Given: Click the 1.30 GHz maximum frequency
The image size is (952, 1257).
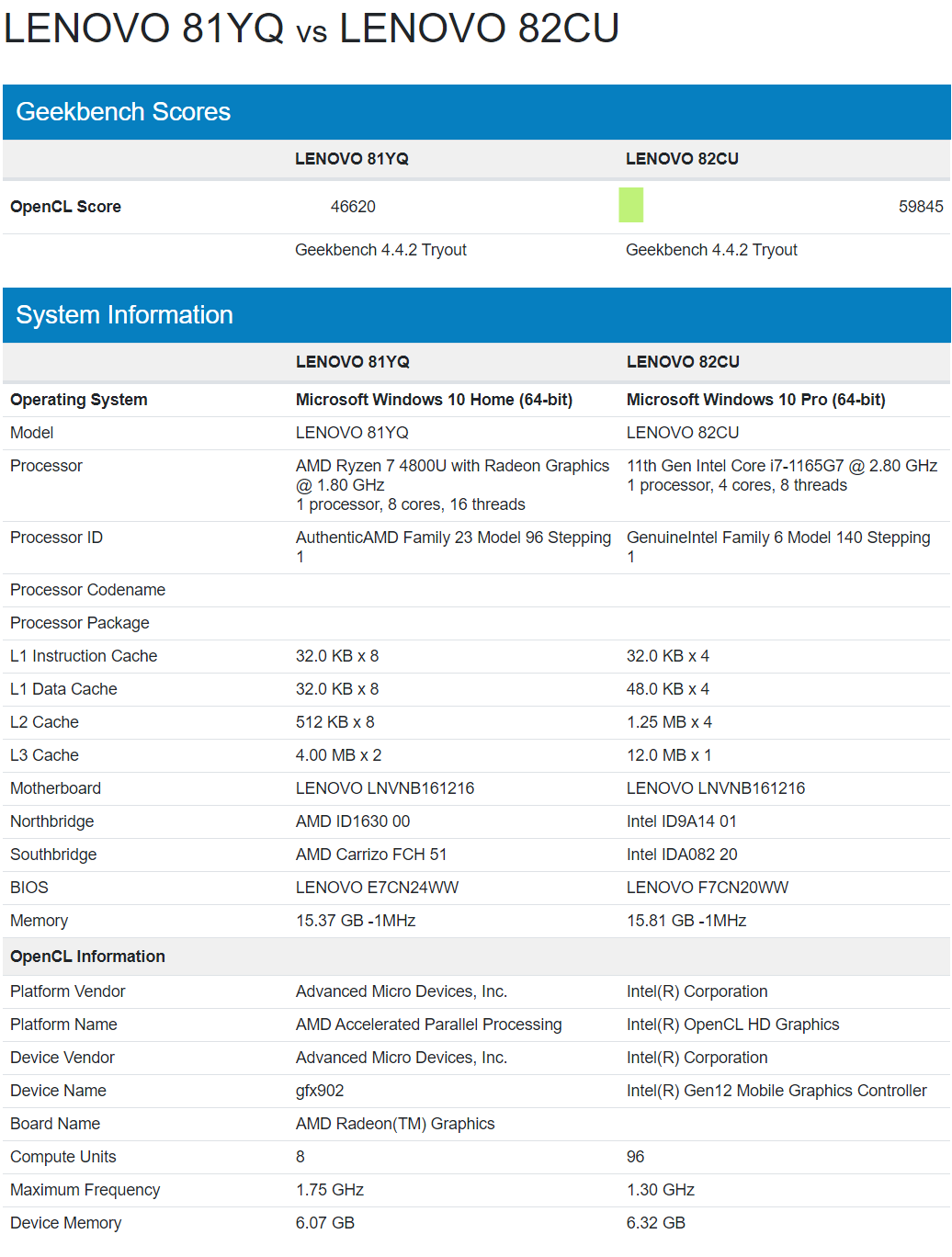Looking at the screenshot, I should click(661, 1190).
